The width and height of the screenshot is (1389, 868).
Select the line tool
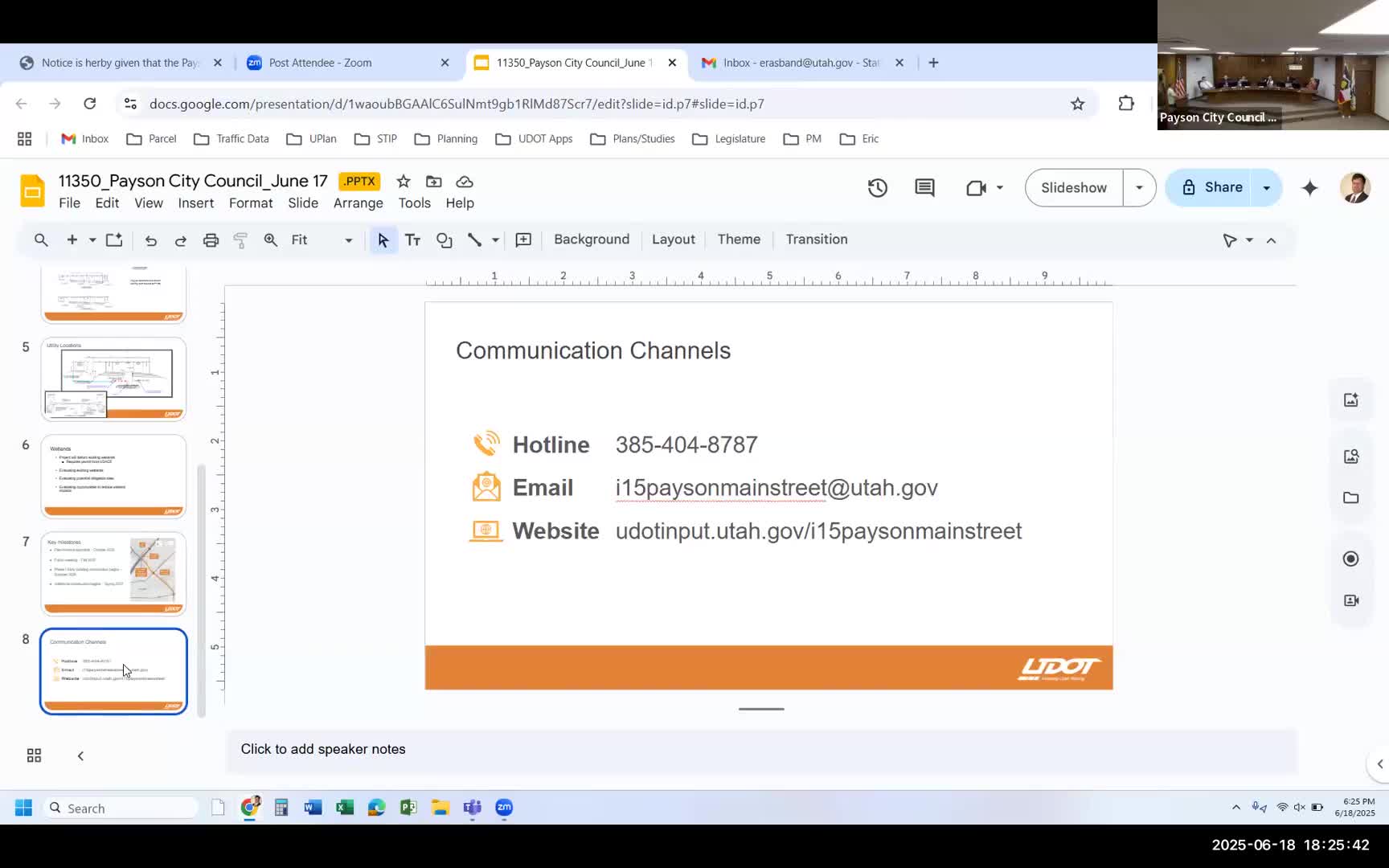(474, 240)
